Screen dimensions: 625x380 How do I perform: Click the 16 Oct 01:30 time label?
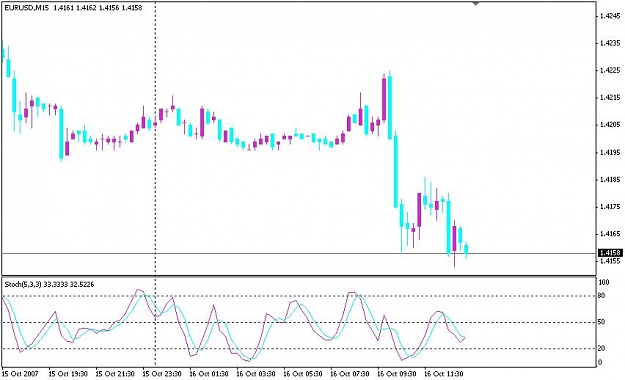[209, 374]
